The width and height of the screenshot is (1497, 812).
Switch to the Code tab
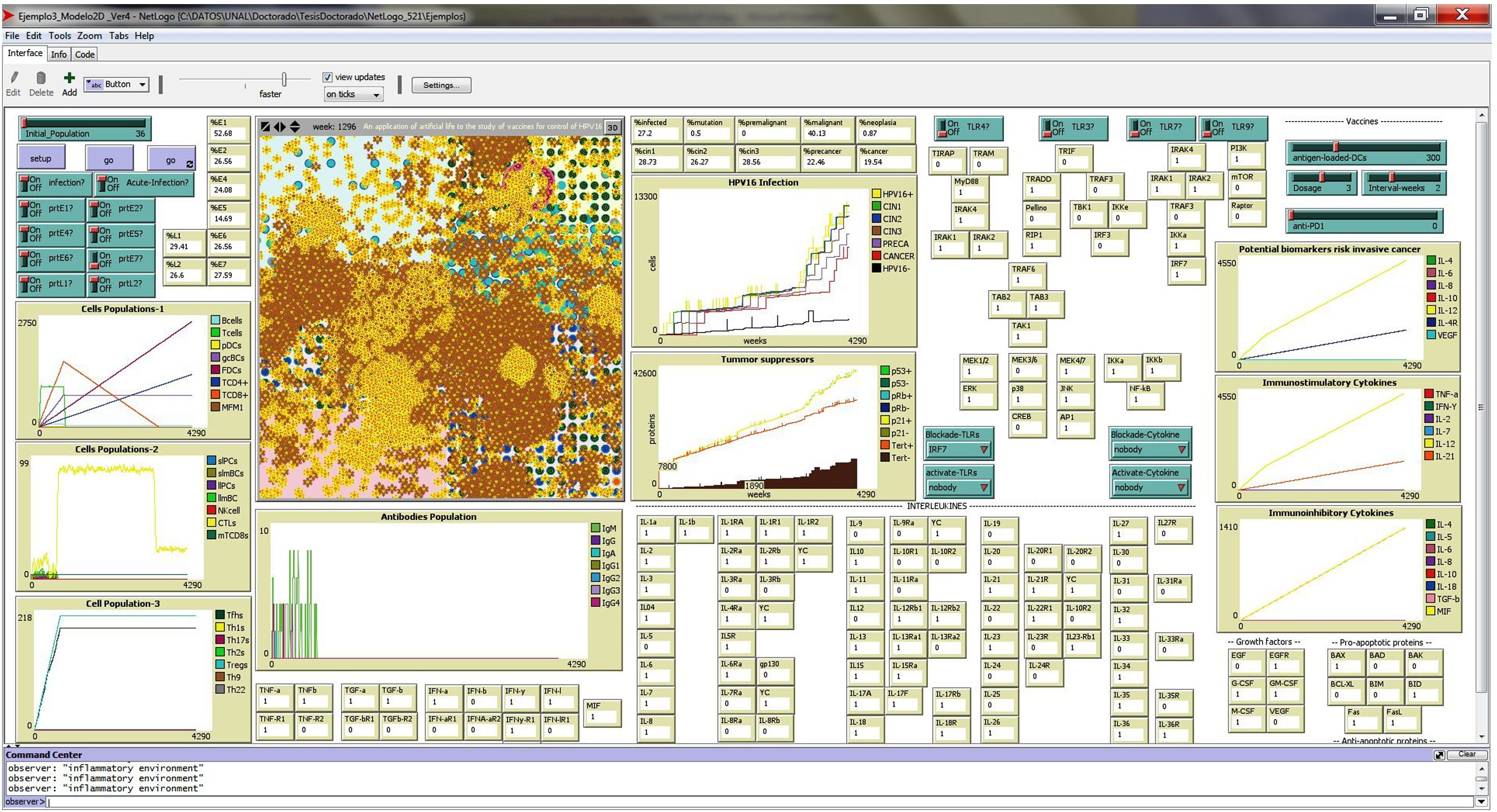(84, 54)
